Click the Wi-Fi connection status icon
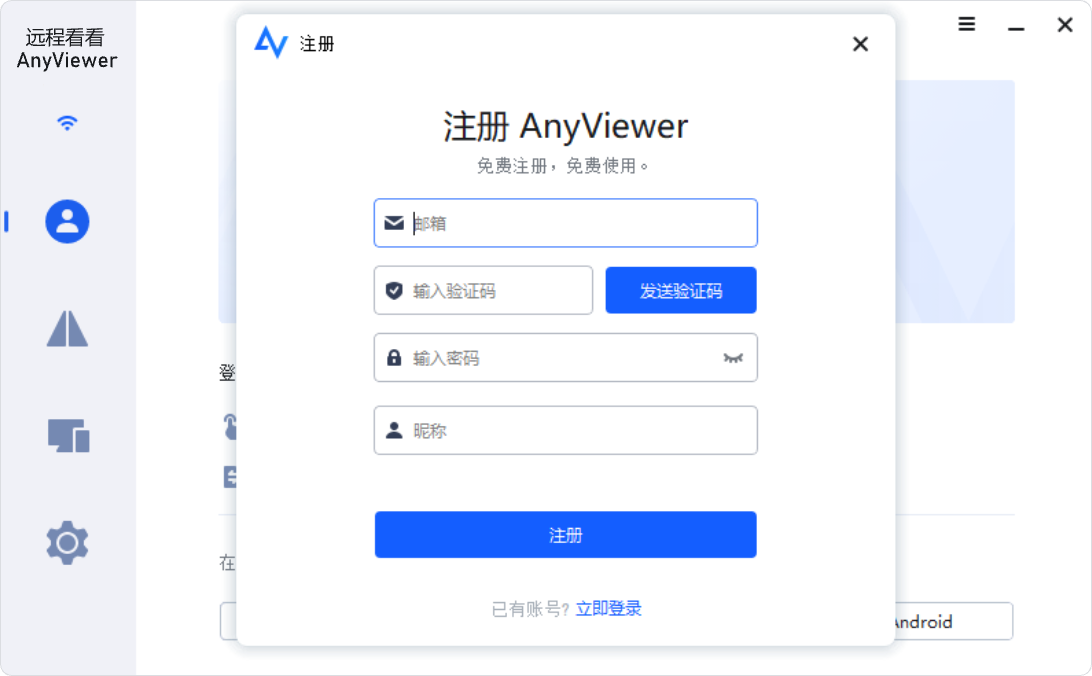This screenshot has height=676, width=1092. (67, 123)
